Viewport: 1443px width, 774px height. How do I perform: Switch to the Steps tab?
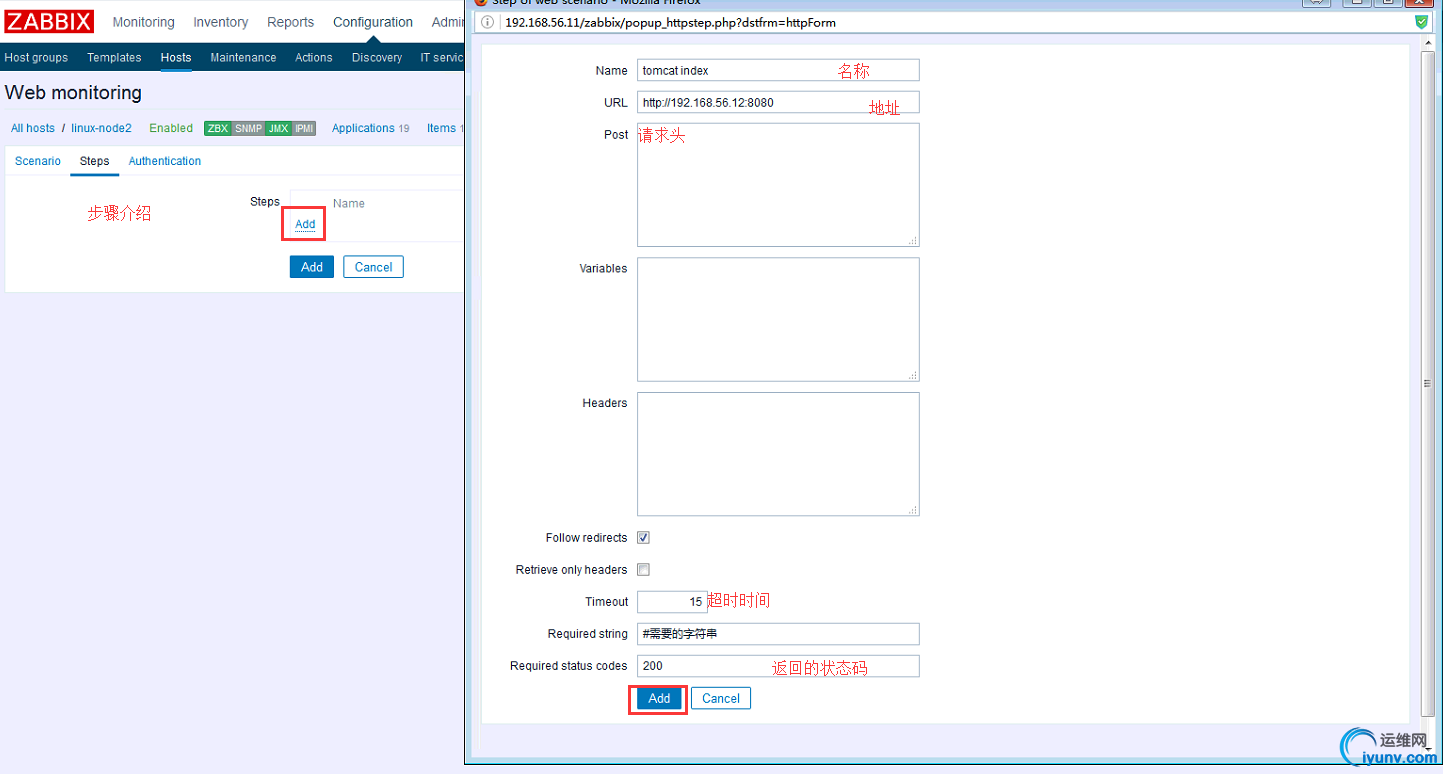95,161
